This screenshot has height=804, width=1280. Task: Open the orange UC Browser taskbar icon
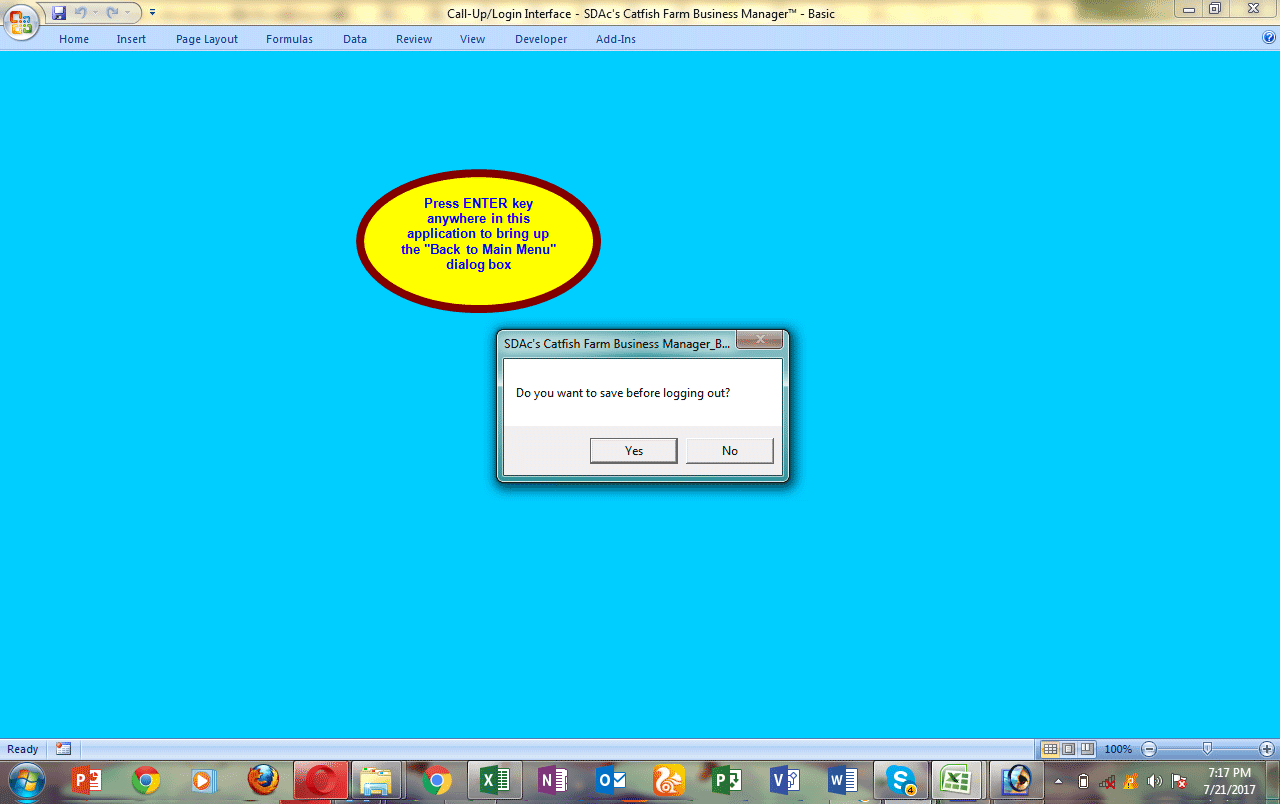tap(669, 781)
